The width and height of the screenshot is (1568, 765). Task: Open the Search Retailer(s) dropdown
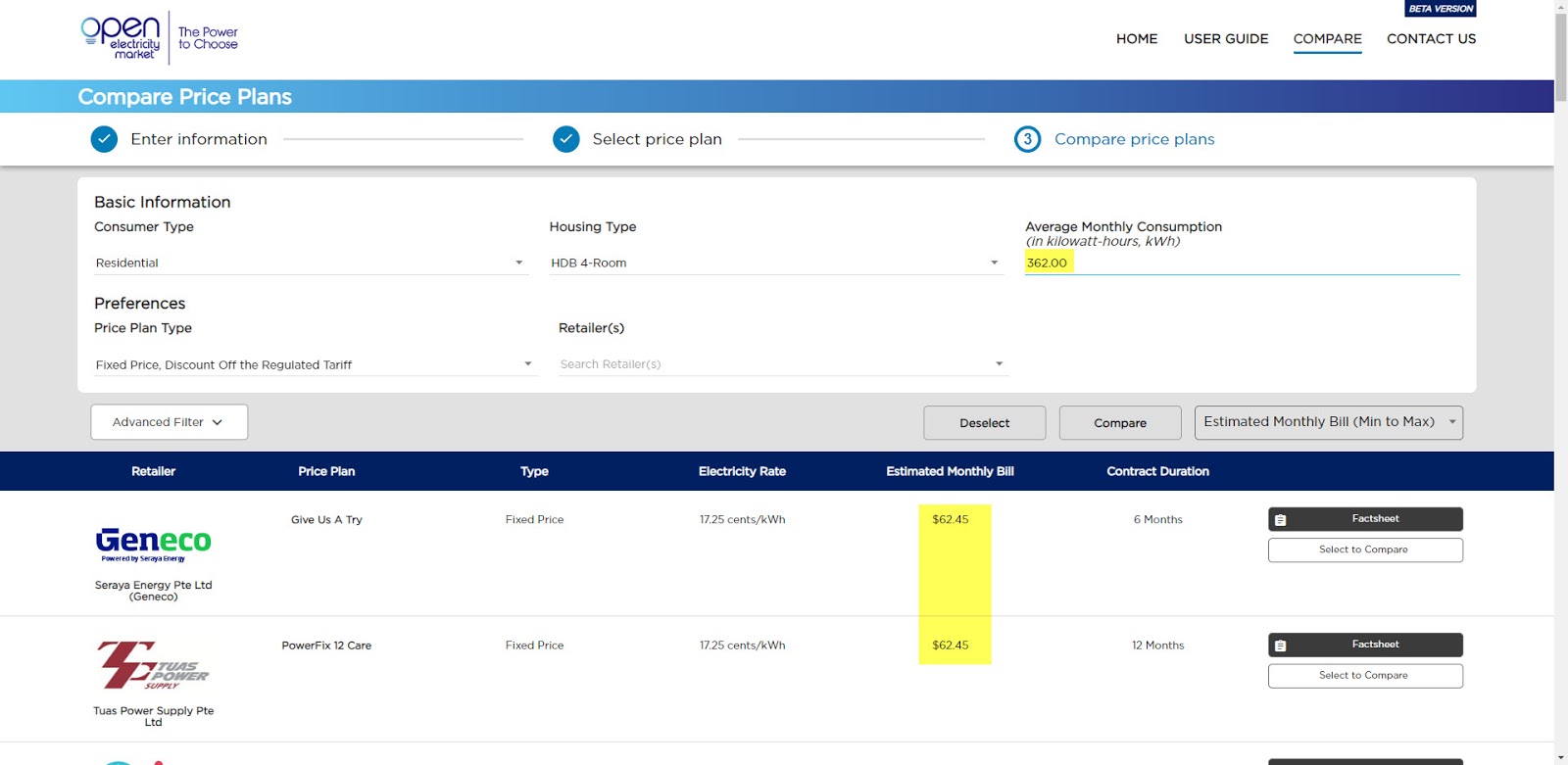pyautogui.click(x=783, y=364)
